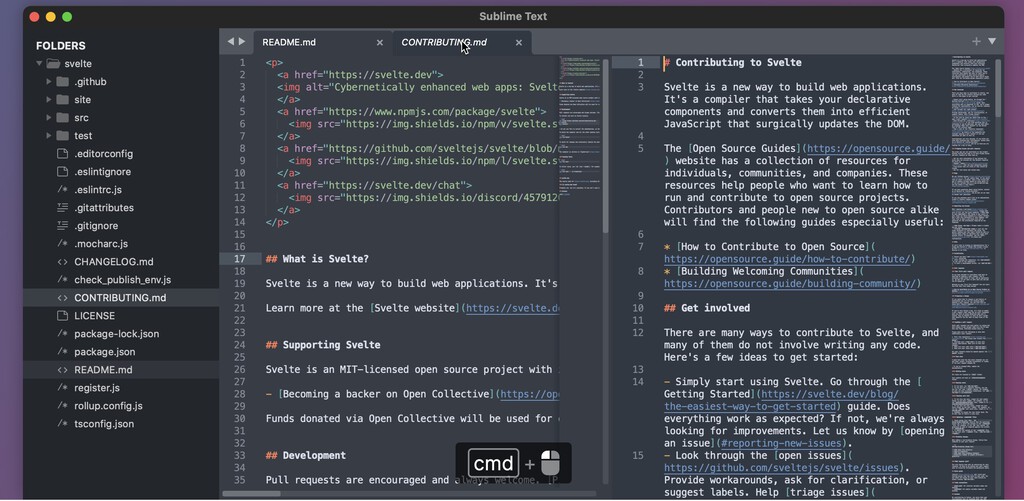The image size is (1024, 501).
Task: Click the README minimap preview
Action: [579, 124]
